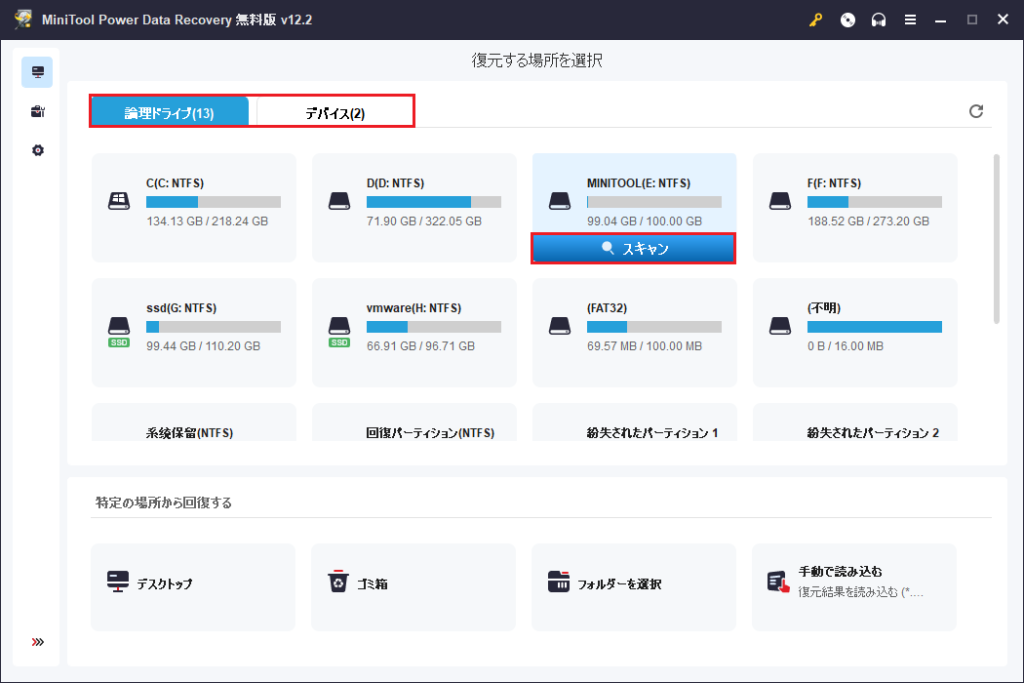Switch to the 論理ドライブ(13) tab
This screenshot has height=683, width=1024.
coord(169,113)
